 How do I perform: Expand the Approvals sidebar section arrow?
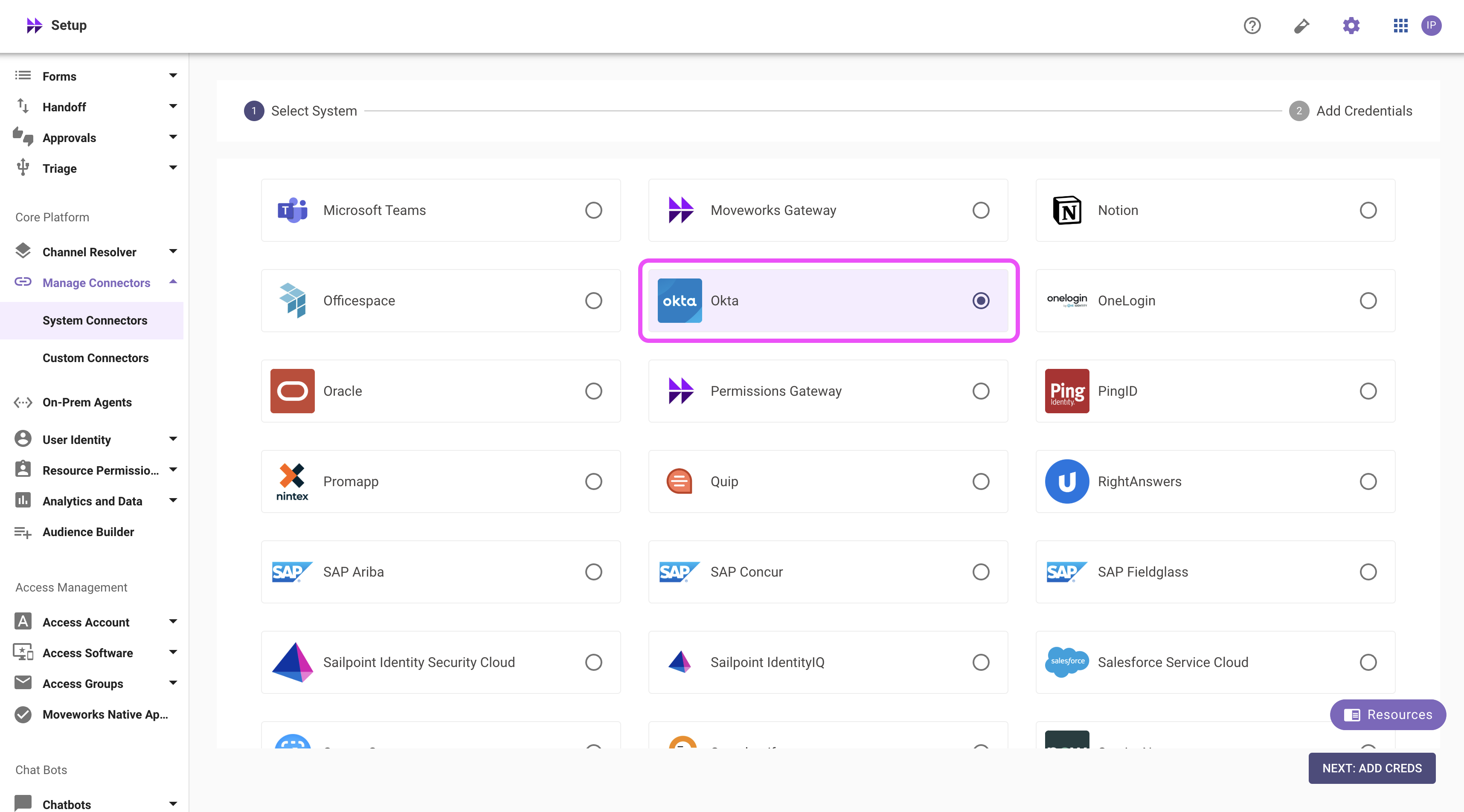coord(173,137)
